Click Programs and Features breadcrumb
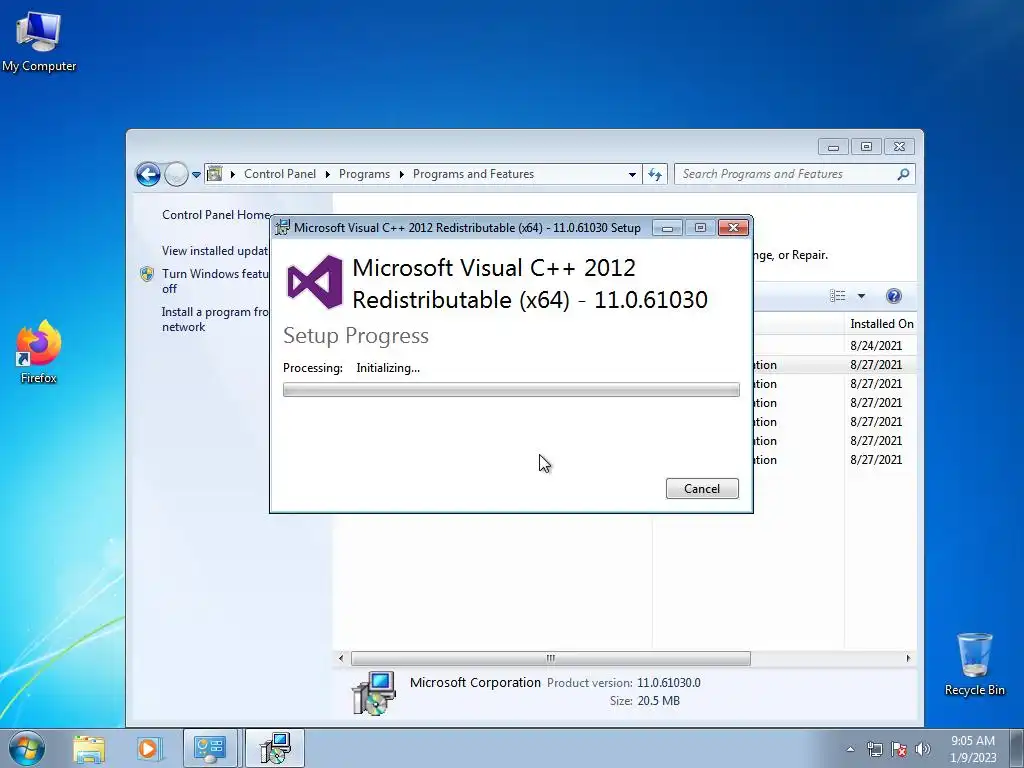This screenshot has height=768, width=1024. [x=473, y=174]
